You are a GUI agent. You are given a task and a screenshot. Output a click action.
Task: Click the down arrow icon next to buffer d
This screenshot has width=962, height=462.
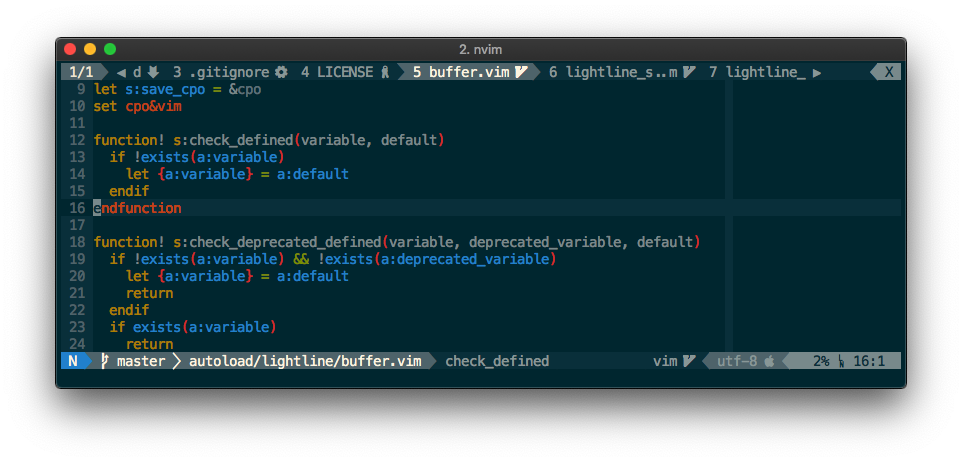[x=153, y=72]
